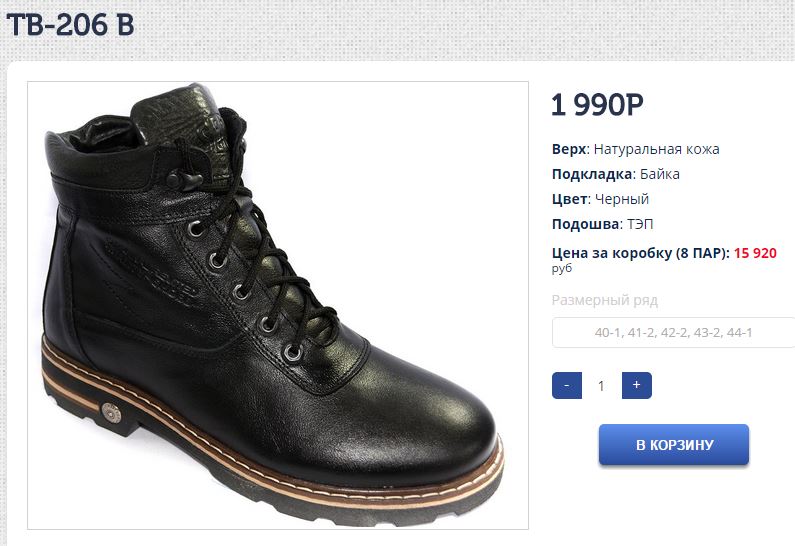Select the size row 40-1, 41-2, 42-2 field
The width and height of the screenshot is (795, 546).
click(x=673, y=333)
